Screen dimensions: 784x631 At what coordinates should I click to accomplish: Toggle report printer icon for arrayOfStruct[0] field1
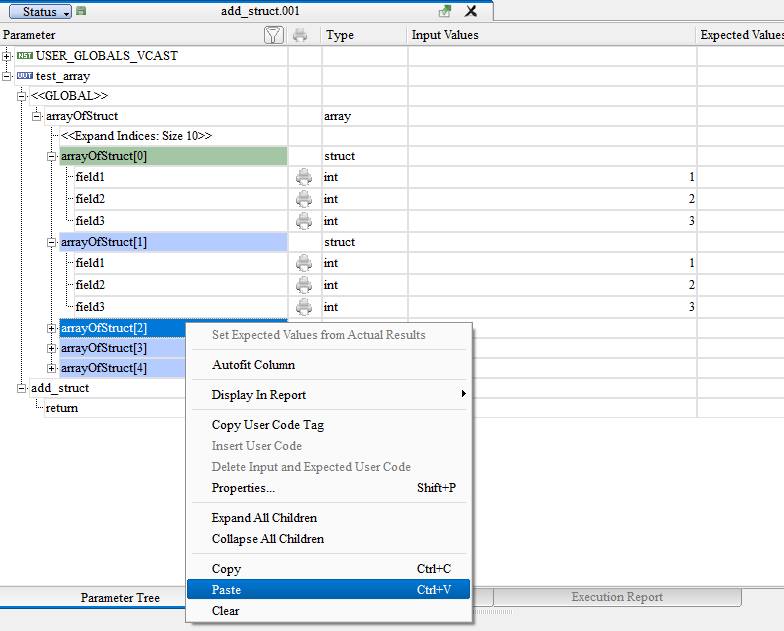click(x=304, y=177)
